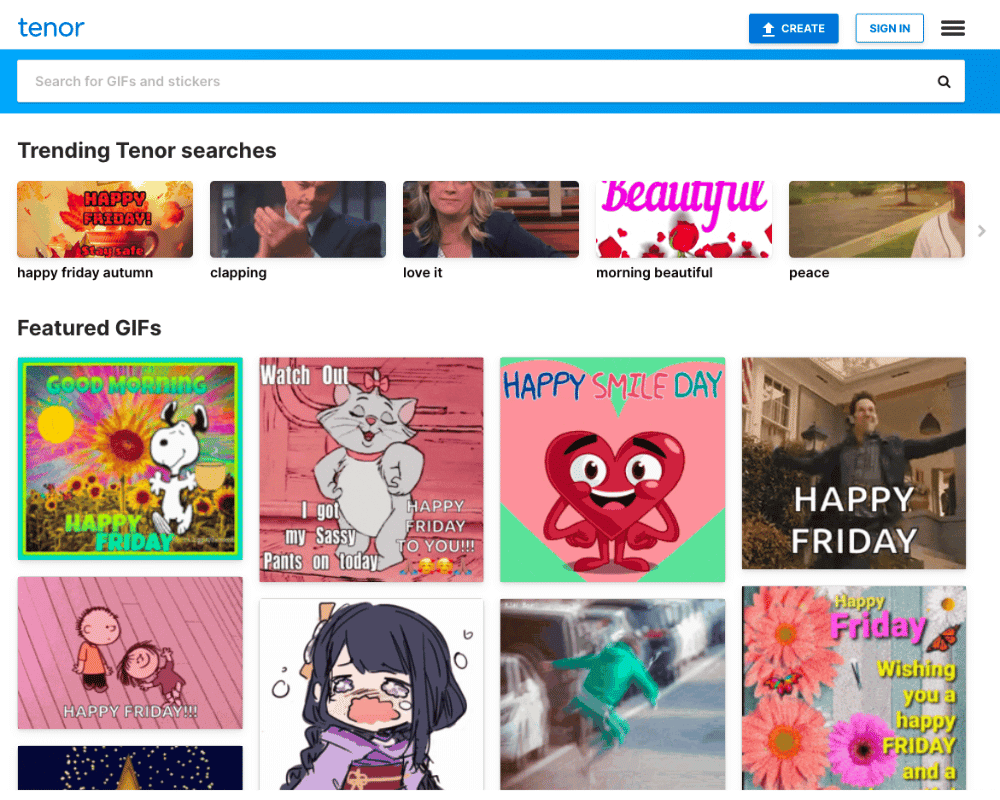Open the hamburger navigation menu
This screenshot has height=800, width=1000.
pos(953,28)
